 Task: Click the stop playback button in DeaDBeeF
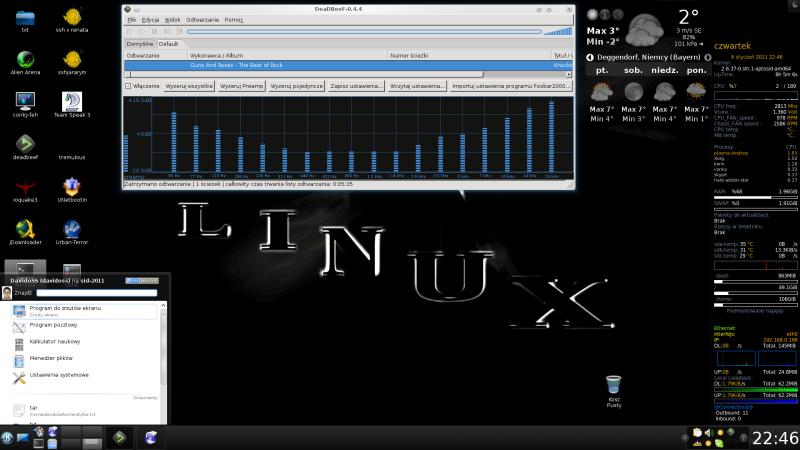click(x=130, y=31)
